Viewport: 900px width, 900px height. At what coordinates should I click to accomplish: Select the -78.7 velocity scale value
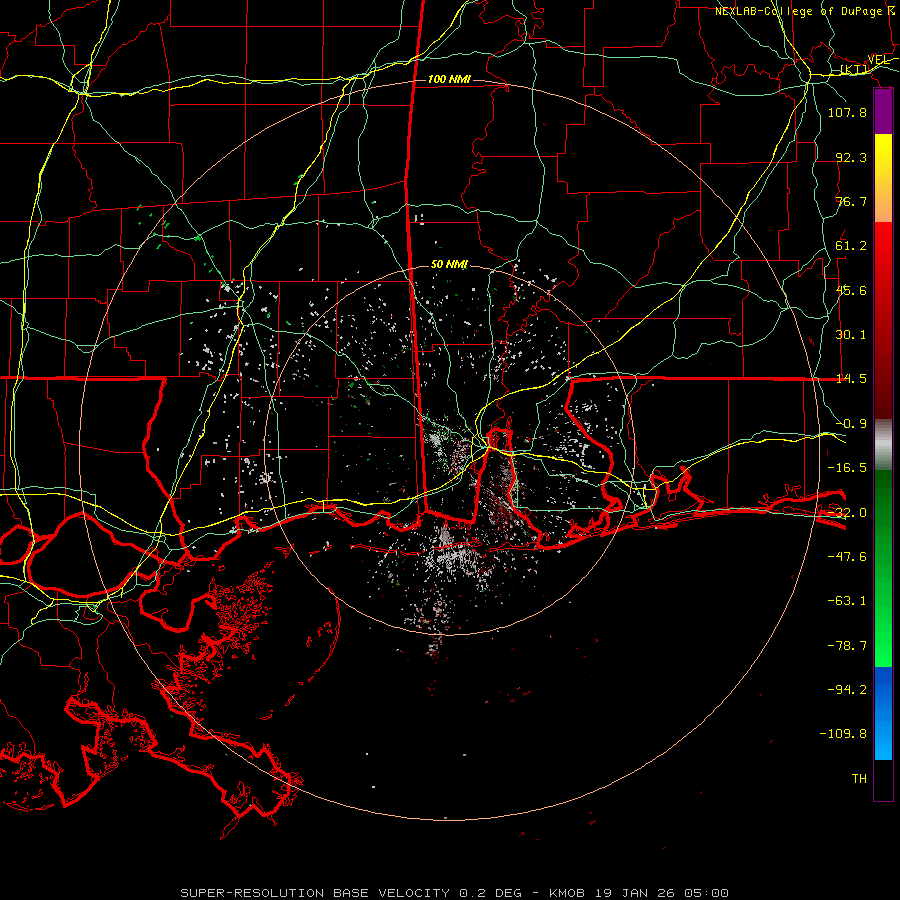click(847, 646)
